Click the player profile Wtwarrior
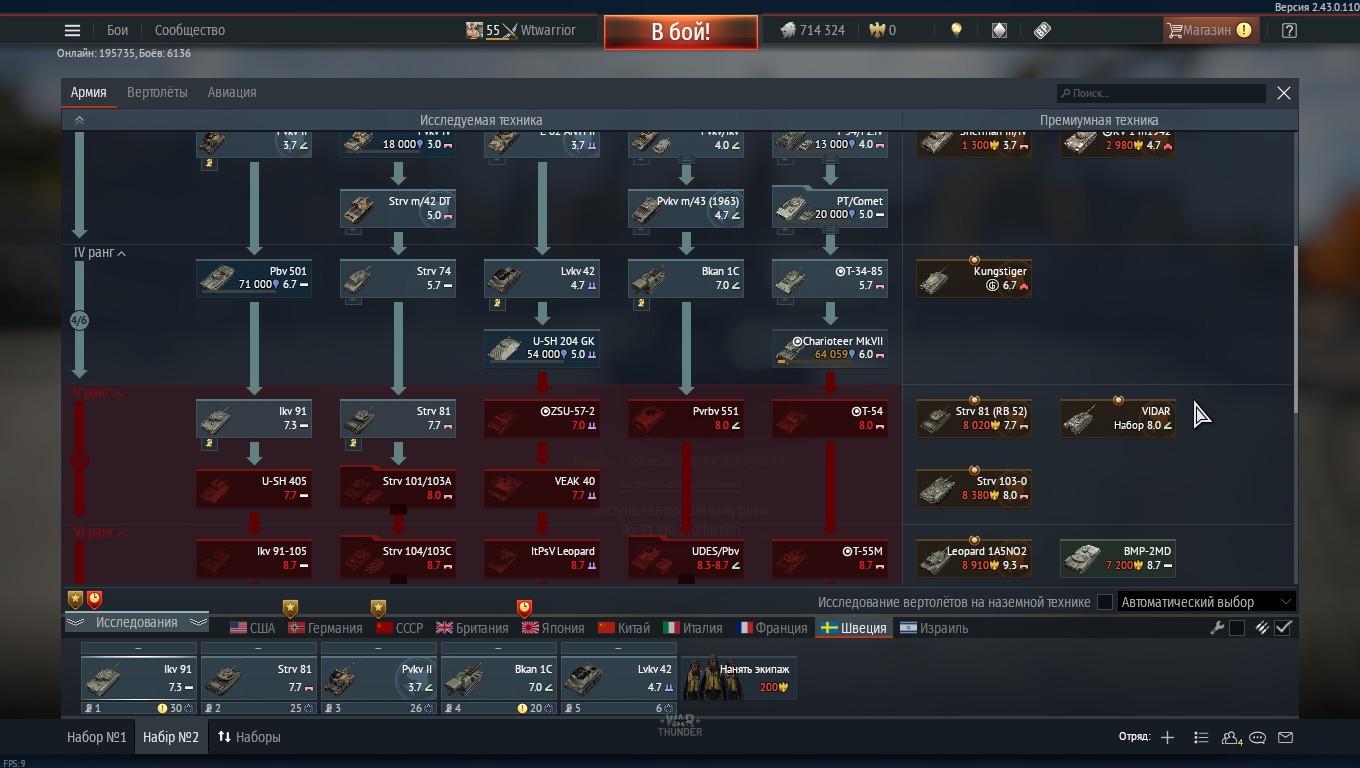 [521, 30]
